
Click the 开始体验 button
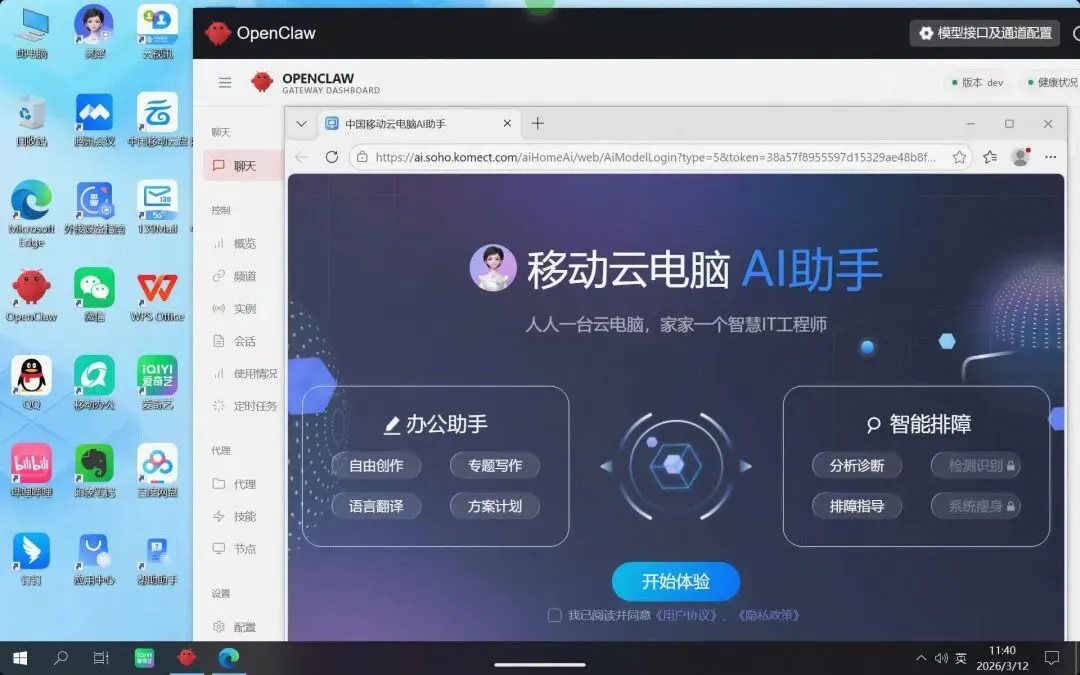pos(676,581)
